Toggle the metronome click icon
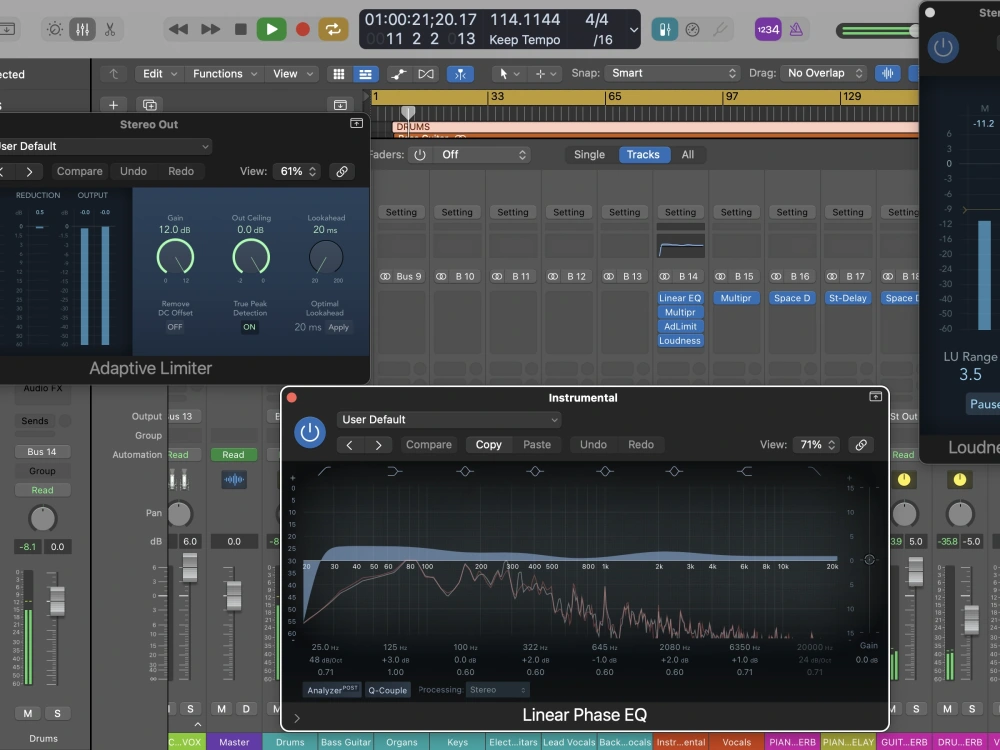The width and height of the screenshot is (1000, 750). click(x=796, y=29)
